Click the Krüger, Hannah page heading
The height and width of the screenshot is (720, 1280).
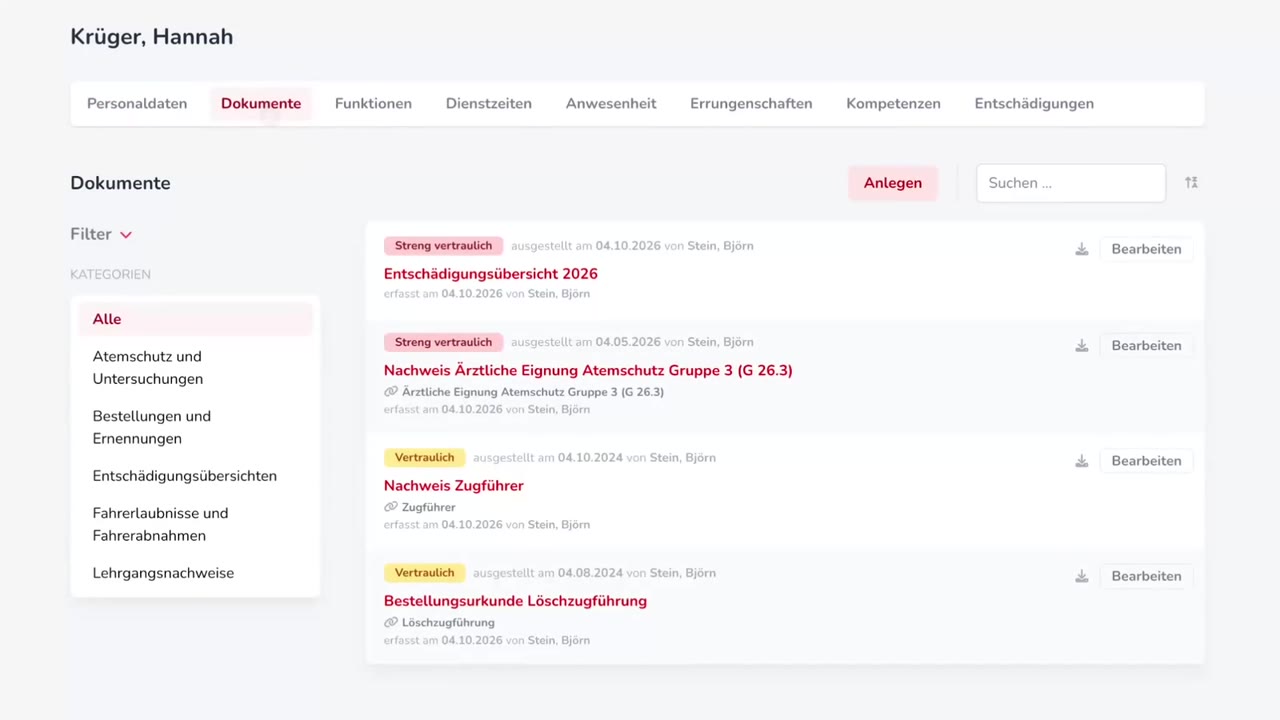coord(152,37)
